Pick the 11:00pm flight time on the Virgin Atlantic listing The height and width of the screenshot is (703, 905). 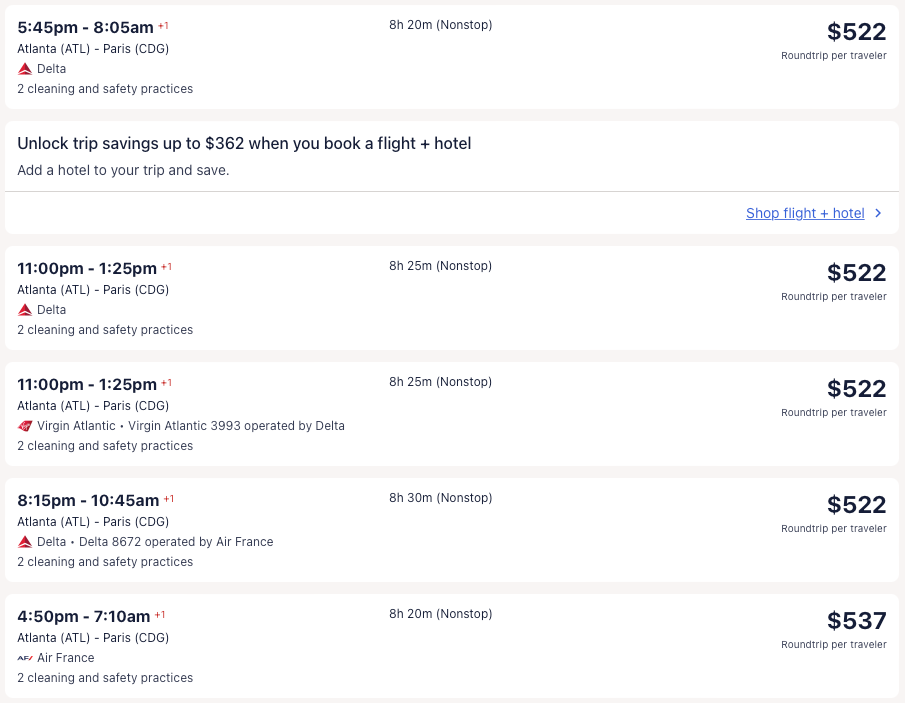pyautogui.click(x=87, y=384)
